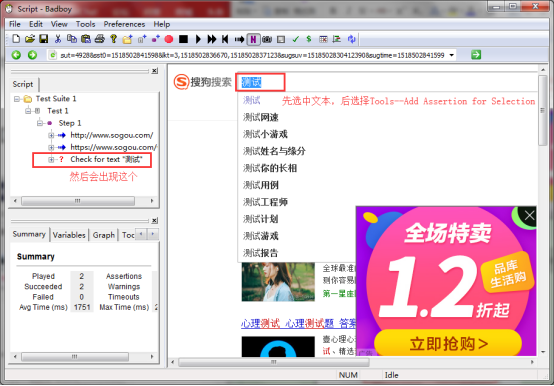Viewport: 554px width, 386px height.
Task: Capture a screenshot with the camera icon
Action: pyautogui.click(x=267, y=39)
